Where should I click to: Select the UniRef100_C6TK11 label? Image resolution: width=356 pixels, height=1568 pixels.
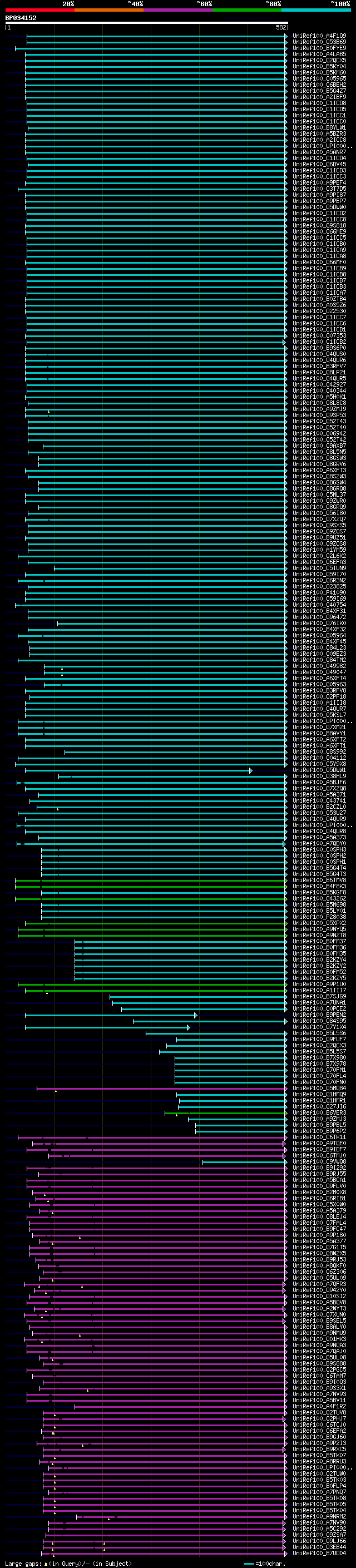319,1137
